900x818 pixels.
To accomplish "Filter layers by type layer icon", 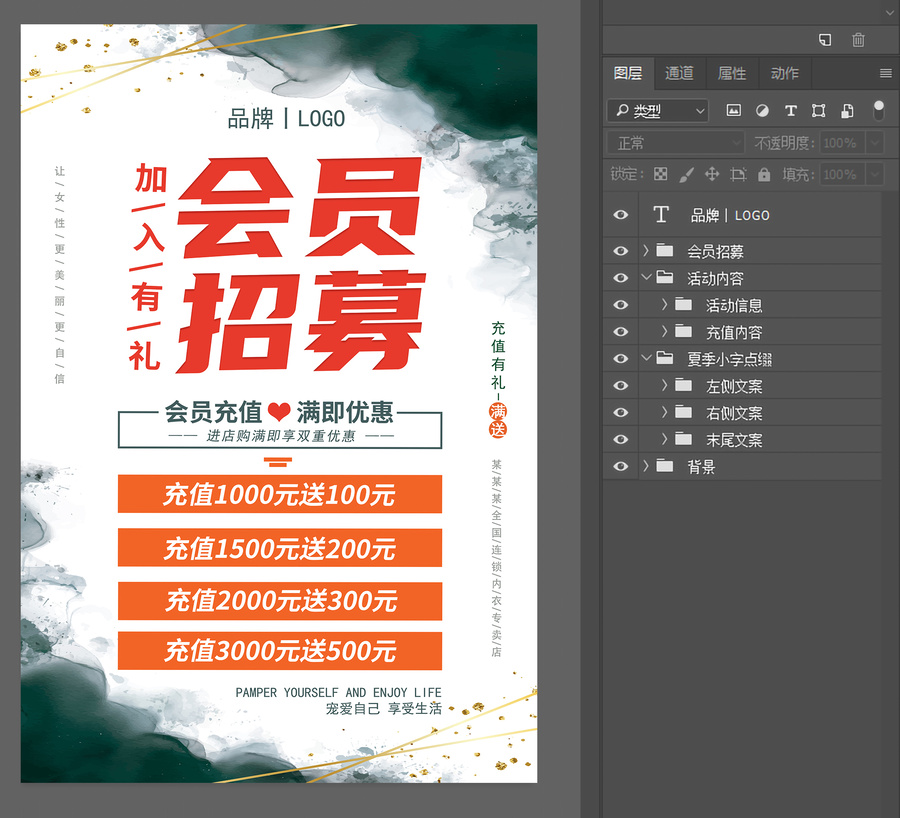I will tap(790, 110).
